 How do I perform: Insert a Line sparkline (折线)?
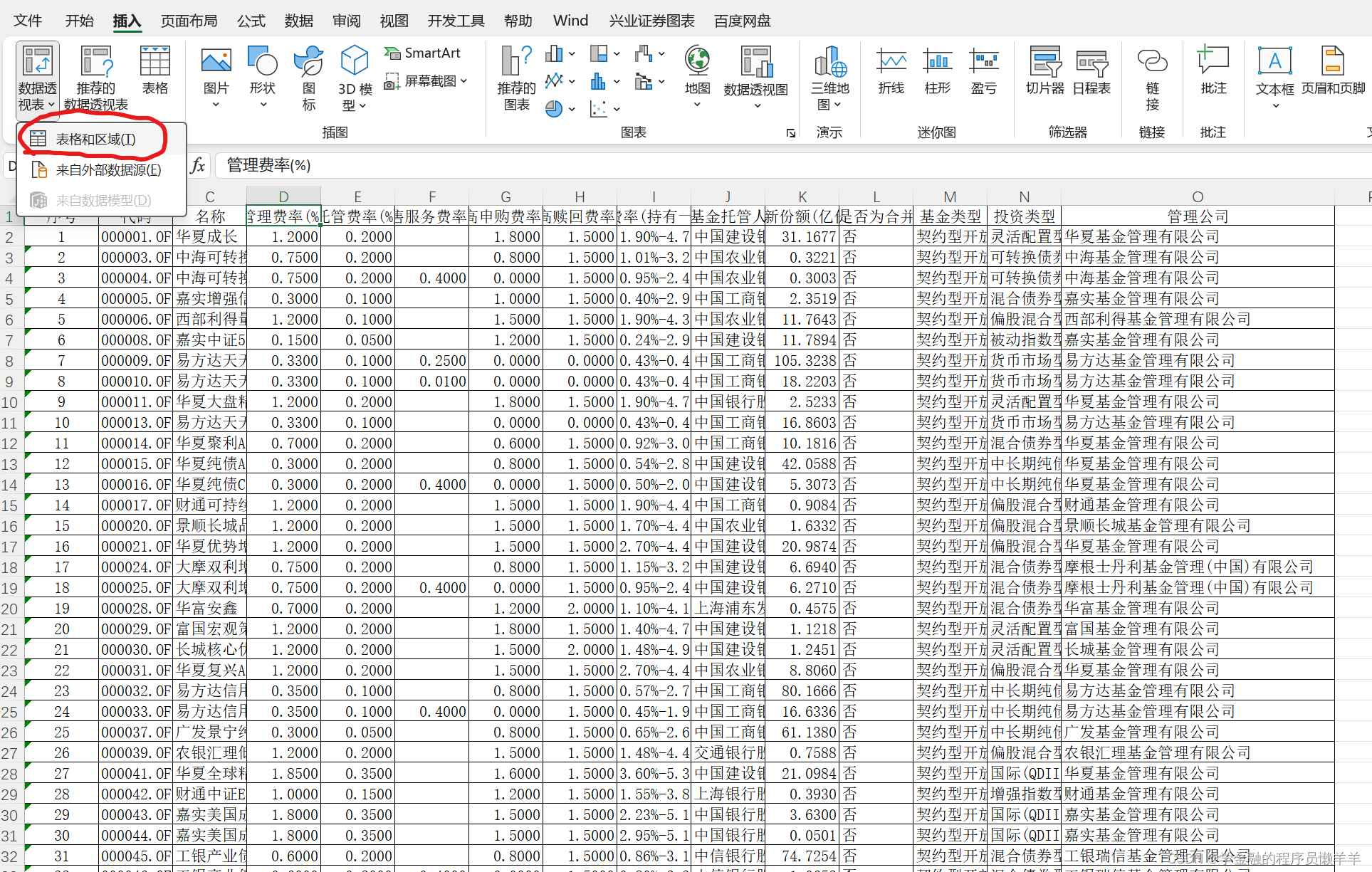891,71
